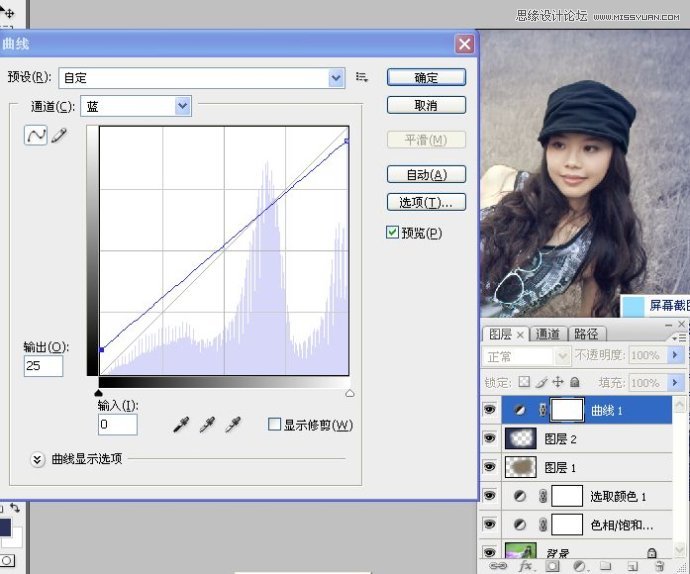This screenshot has width=690, height=574.
Task: Switch to the 路径 paths tab
Action: [587, 334]
